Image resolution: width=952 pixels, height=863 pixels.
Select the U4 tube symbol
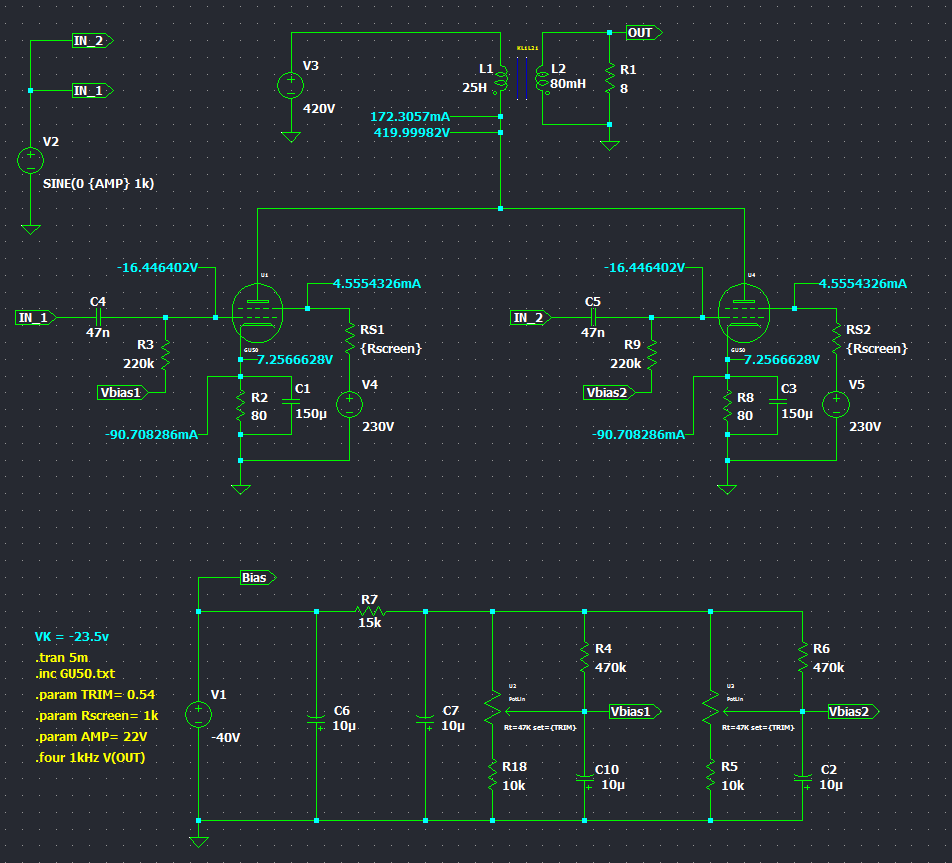[x=745, y=311]
